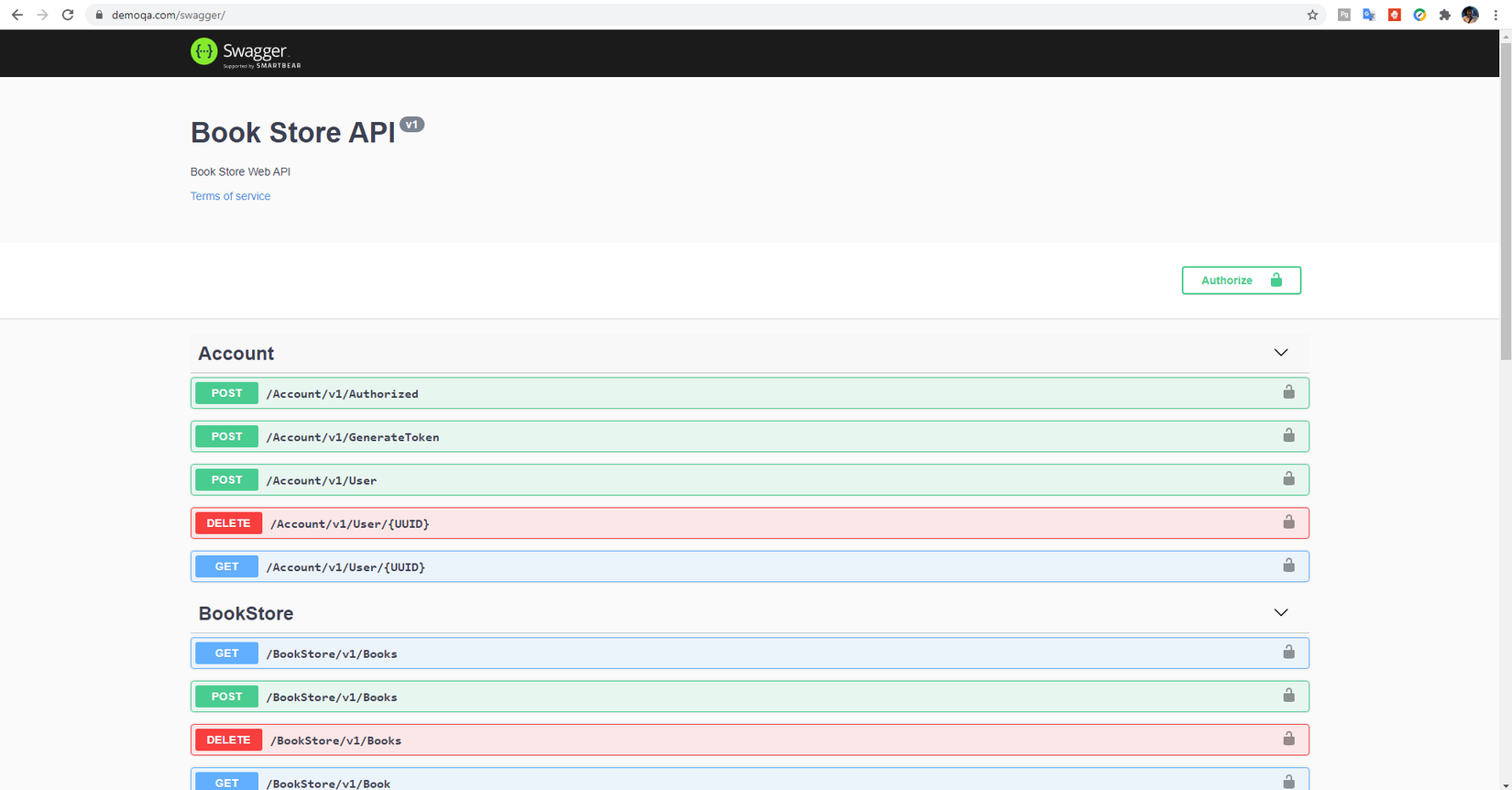
Task: Click the scrollbar up arrow
Action: 1506,37
